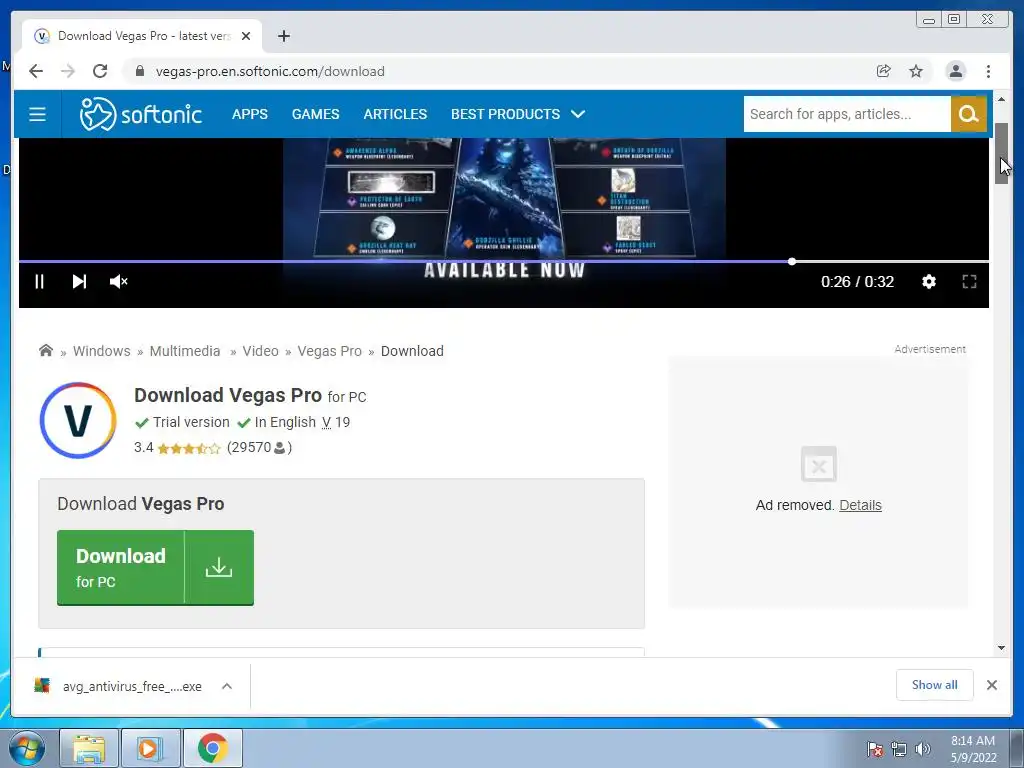Image resolution: width=1024 pixels, height=768 pixels.
Task: Click the vertical scrollbar thumb
Action: coord(1001,153)
